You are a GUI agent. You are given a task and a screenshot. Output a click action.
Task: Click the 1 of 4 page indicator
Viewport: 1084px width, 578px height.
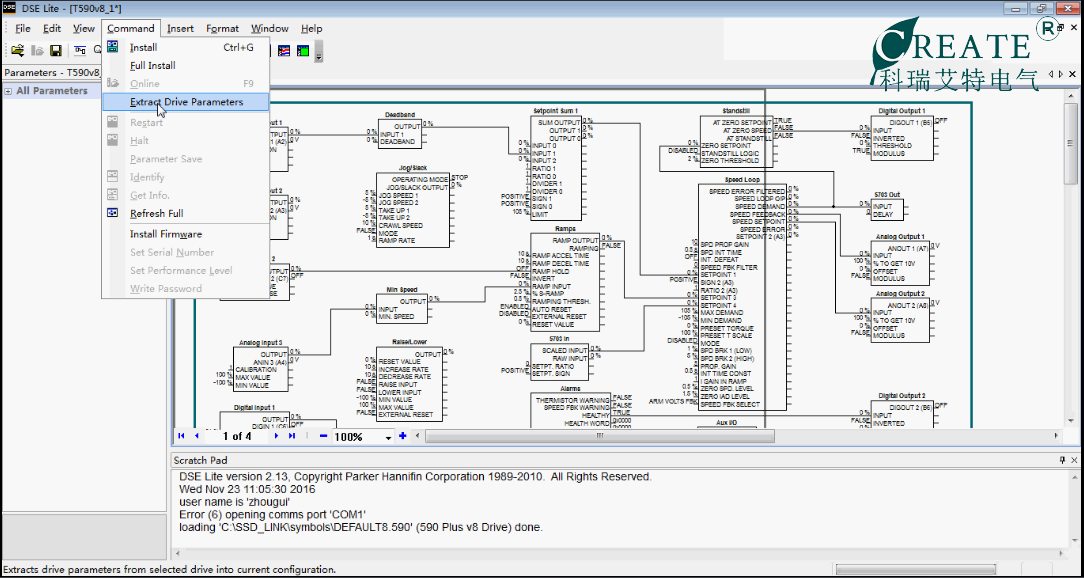pos(237,436)
